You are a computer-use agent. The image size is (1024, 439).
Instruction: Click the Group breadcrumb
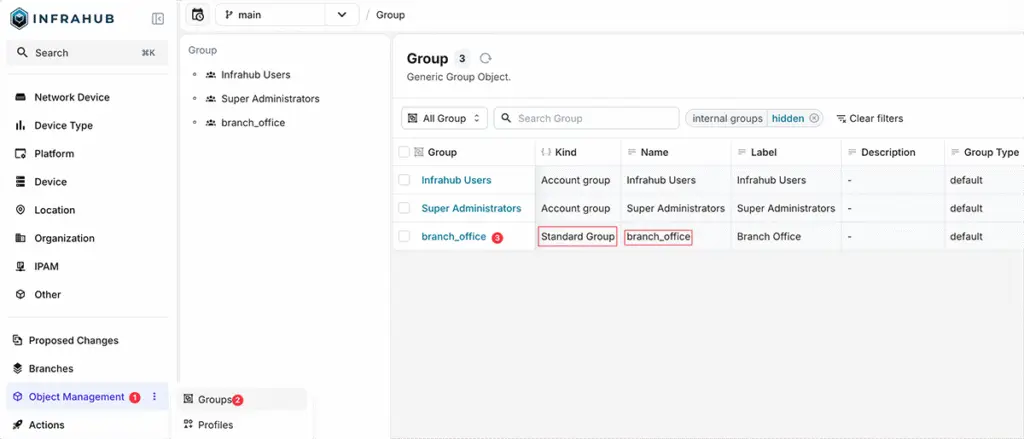pyautogui.click(x=391, y=14)
